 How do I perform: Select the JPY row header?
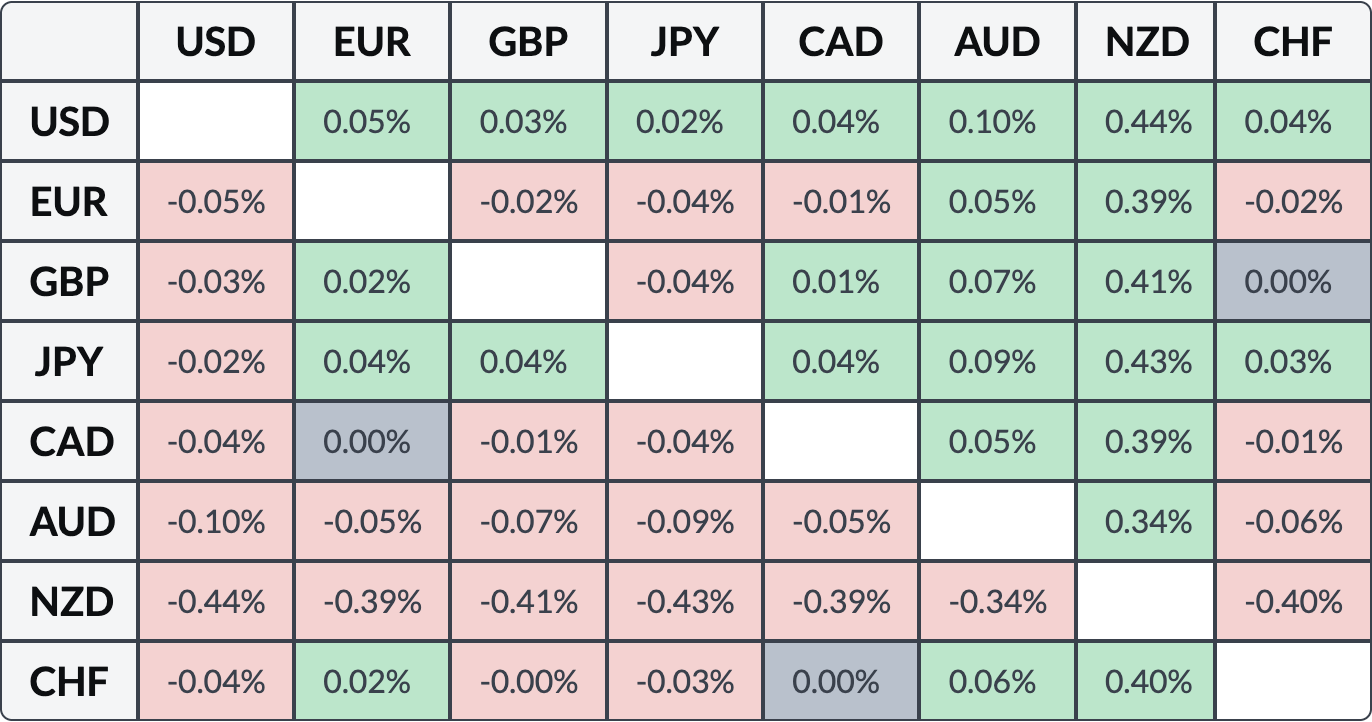coord(70,362)
